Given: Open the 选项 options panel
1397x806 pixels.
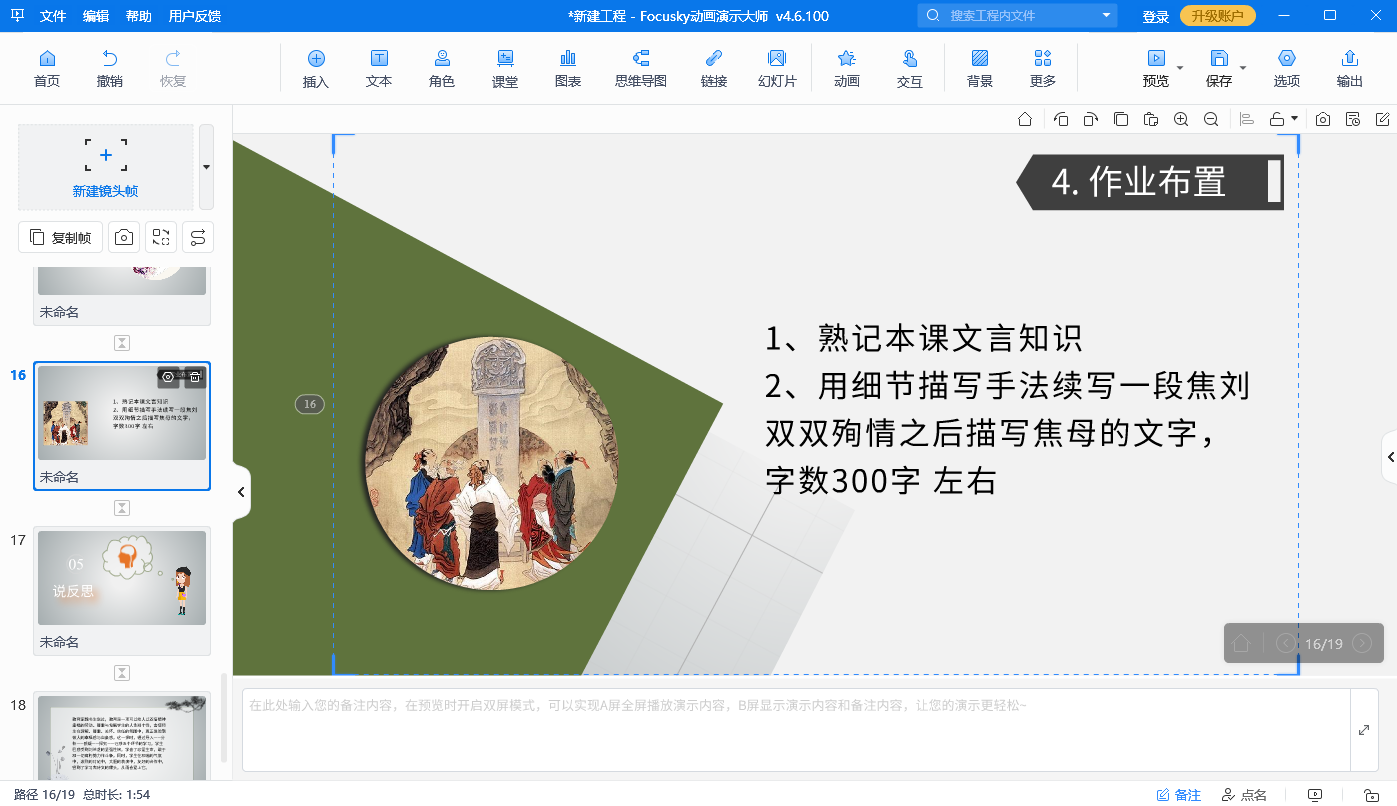Looking at the screenshot, I should (1287, 69).
